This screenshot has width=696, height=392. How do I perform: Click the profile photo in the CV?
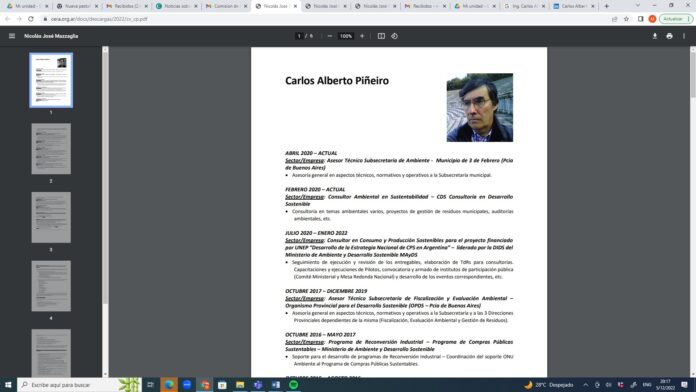pos(479,107)
